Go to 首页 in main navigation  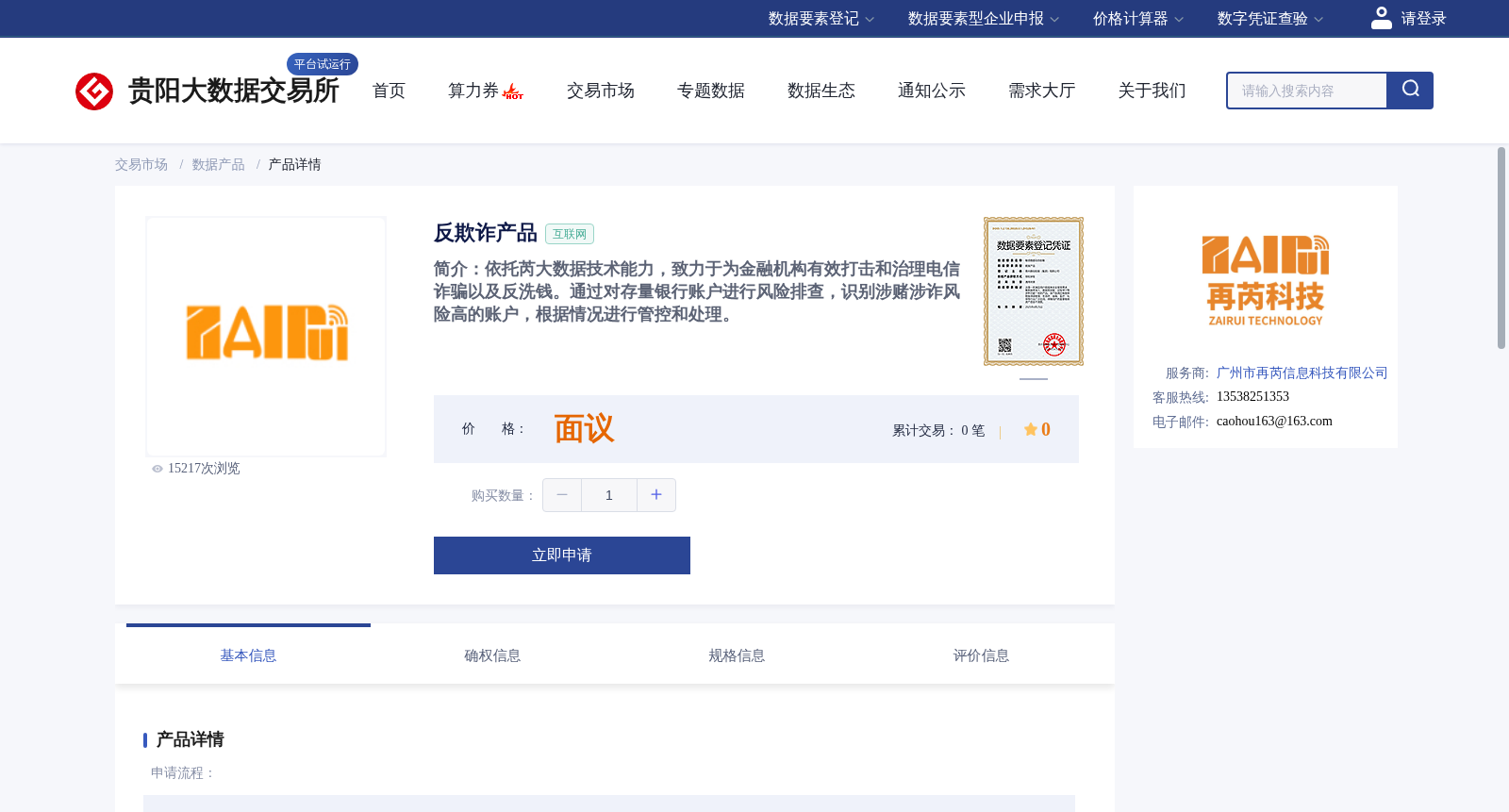(389, 91)
